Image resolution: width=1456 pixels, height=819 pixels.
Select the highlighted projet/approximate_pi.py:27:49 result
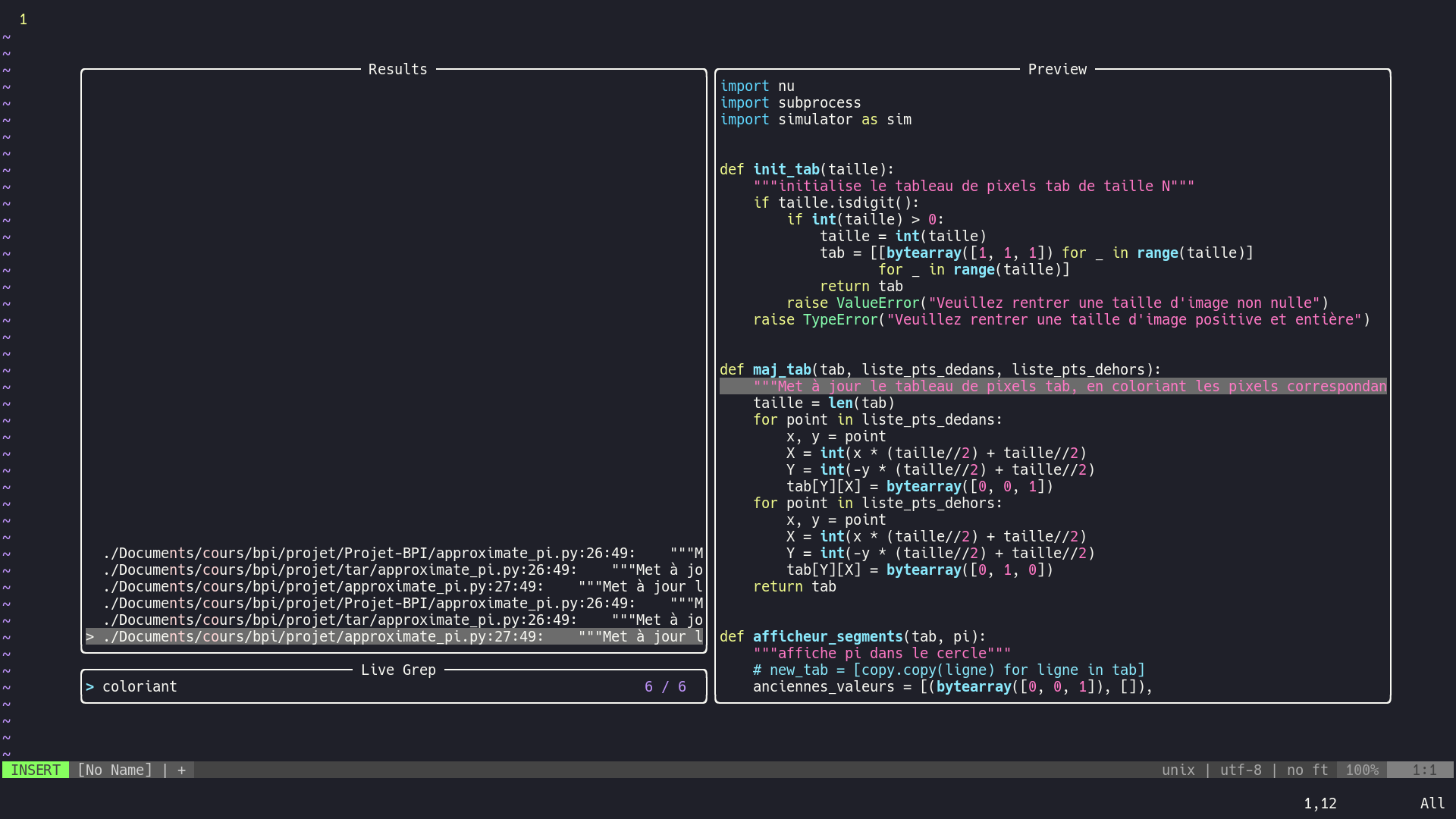tap(394, 637)
